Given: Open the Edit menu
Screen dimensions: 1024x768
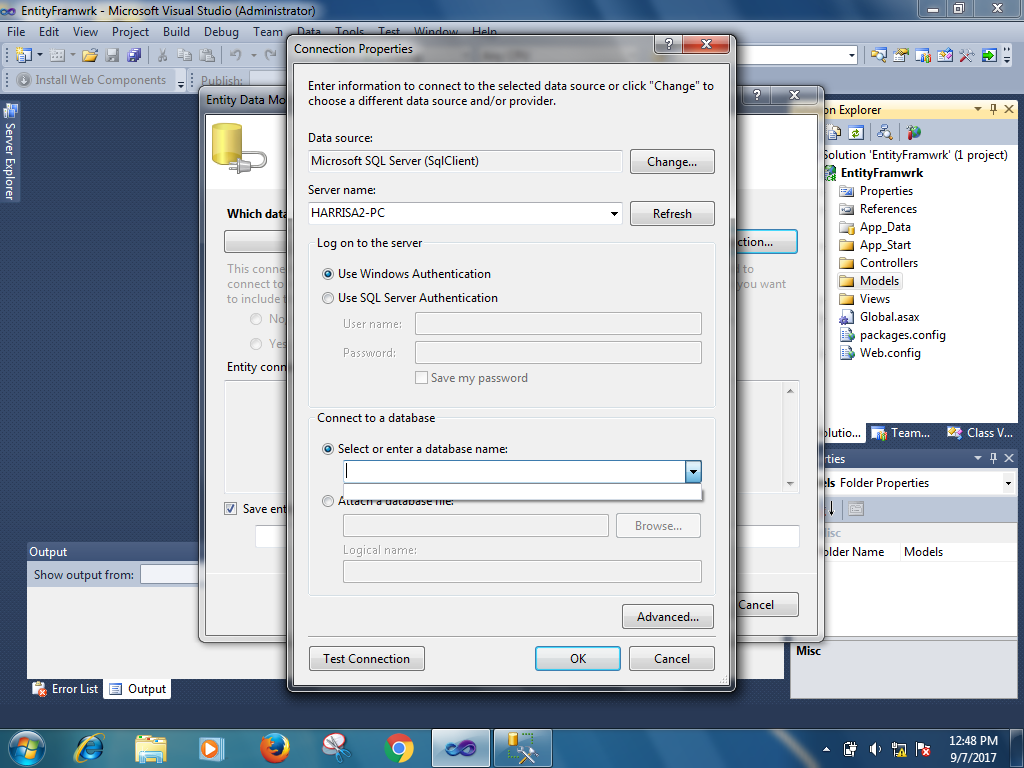Looking at the screenshot, I should tap(48, 31).
